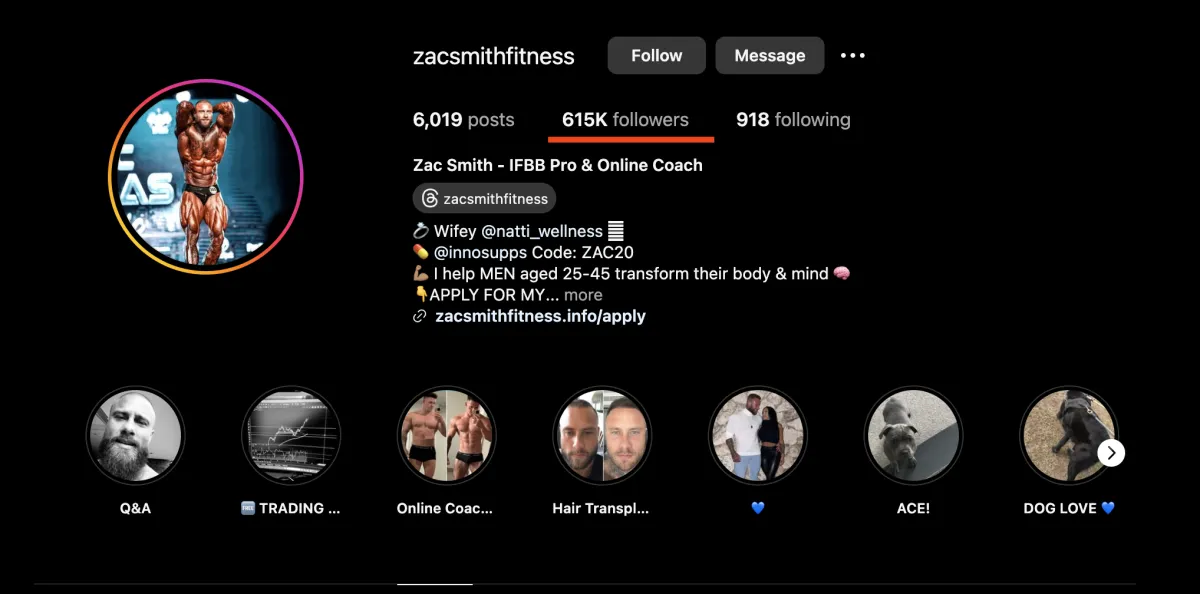The width and height of the screenshot is (1200, 594).
Task: View the 615K followers list
Action: [x=625, y=120]
